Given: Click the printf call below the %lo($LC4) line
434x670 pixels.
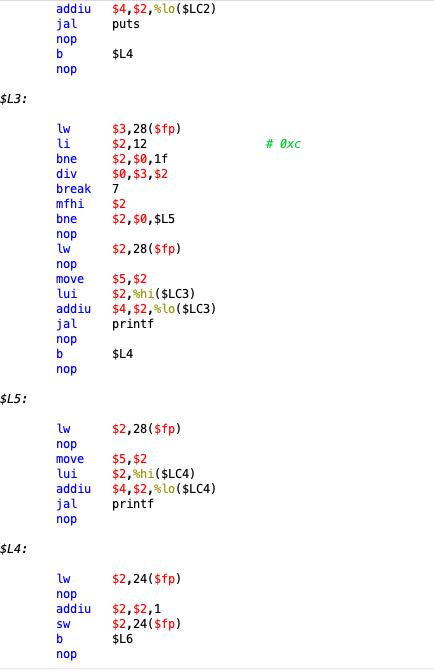Looking at the screenshot, I should [133, 504].
